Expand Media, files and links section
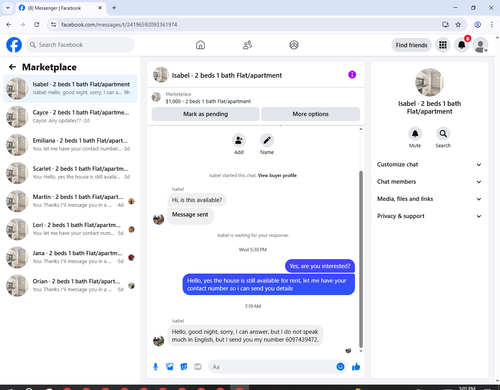This screenshot has width=500, height=390. pyautogui.click(x=429, y=199)
